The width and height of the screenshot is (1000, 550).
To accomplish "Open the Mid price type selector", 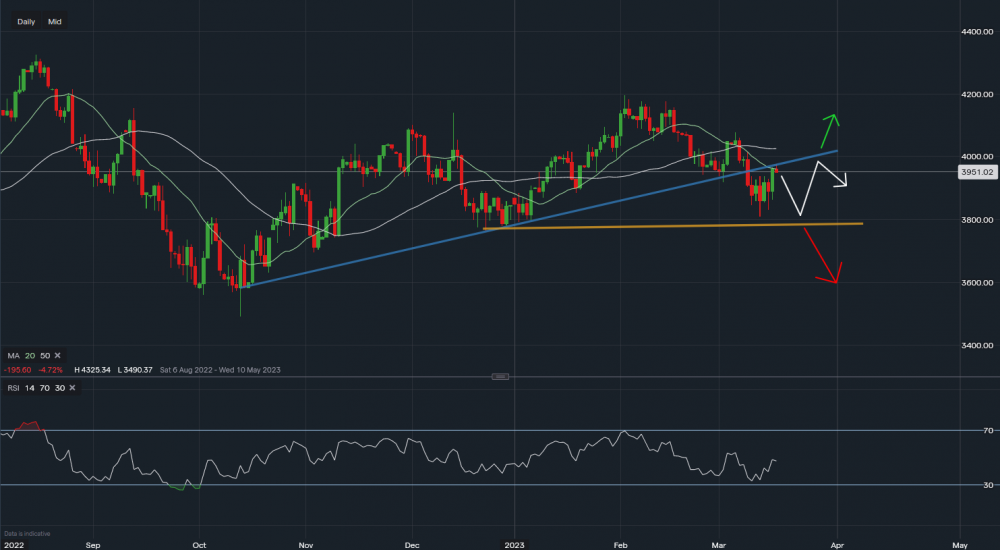I will [x=55, y=20].
